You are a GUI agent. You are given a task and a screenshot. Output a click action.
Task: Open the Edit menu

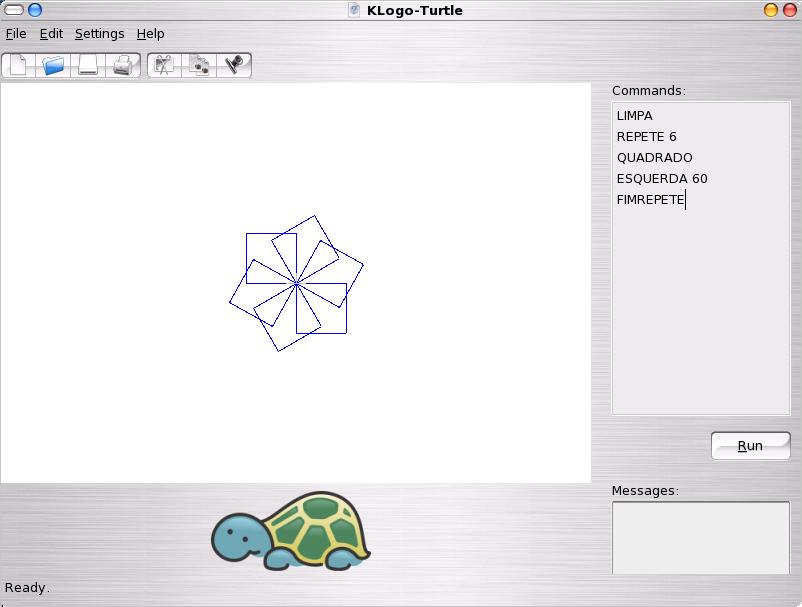51,34
